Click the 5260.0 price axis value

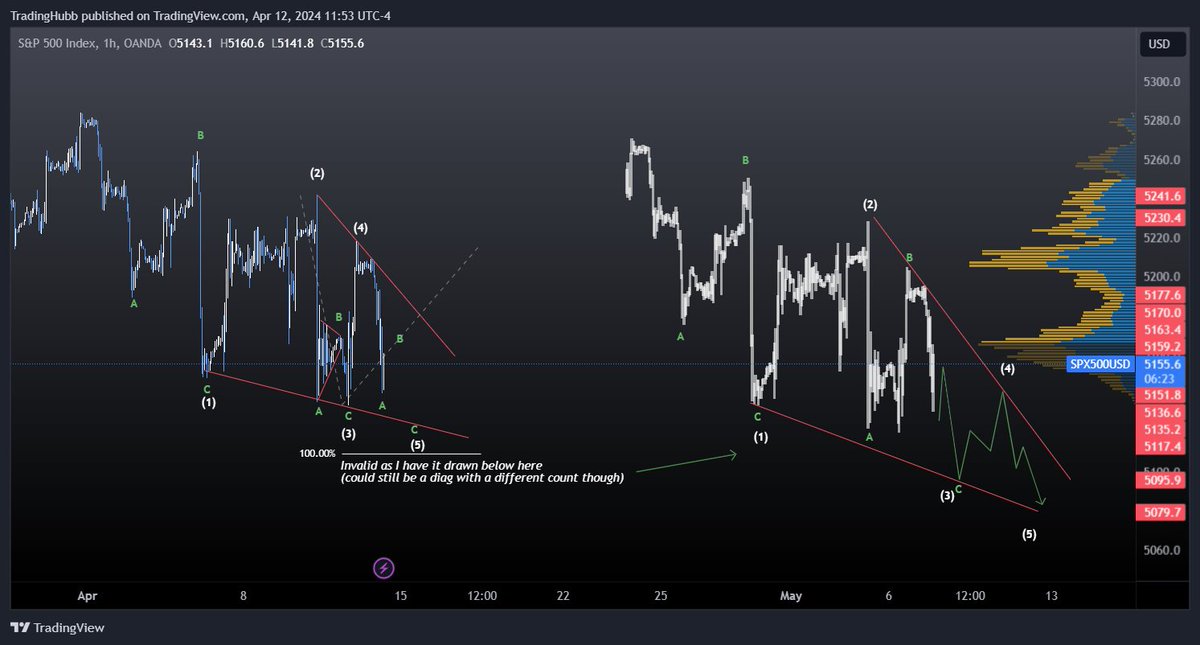(x=1161, y=160)
